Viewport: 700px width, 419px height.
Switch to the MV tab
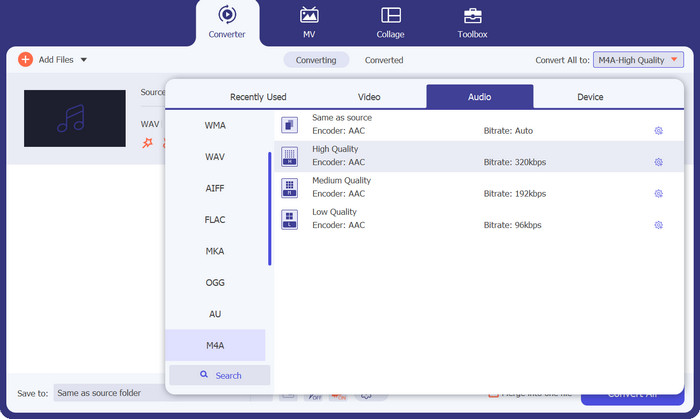pyautogui.click(x=309, y=22)
